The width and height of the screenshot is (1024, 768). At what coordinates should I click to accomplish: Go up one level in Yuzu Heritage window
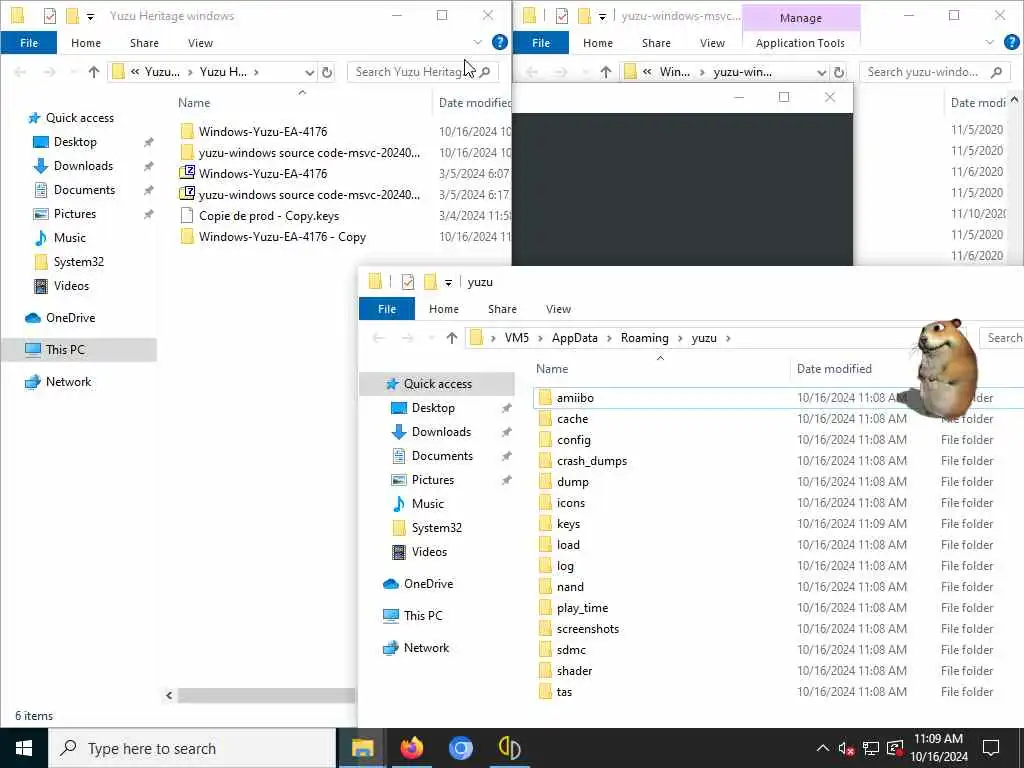94,72
